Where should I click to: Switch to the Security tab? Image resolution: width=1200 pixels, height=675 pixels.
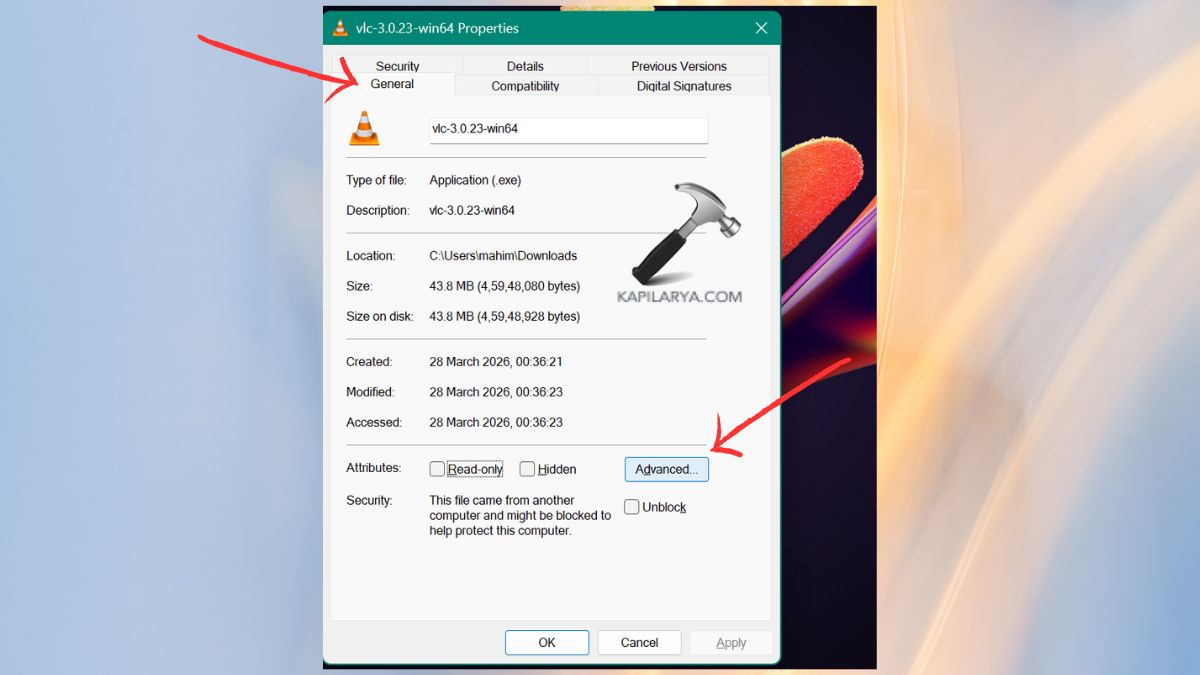(397, 65)
